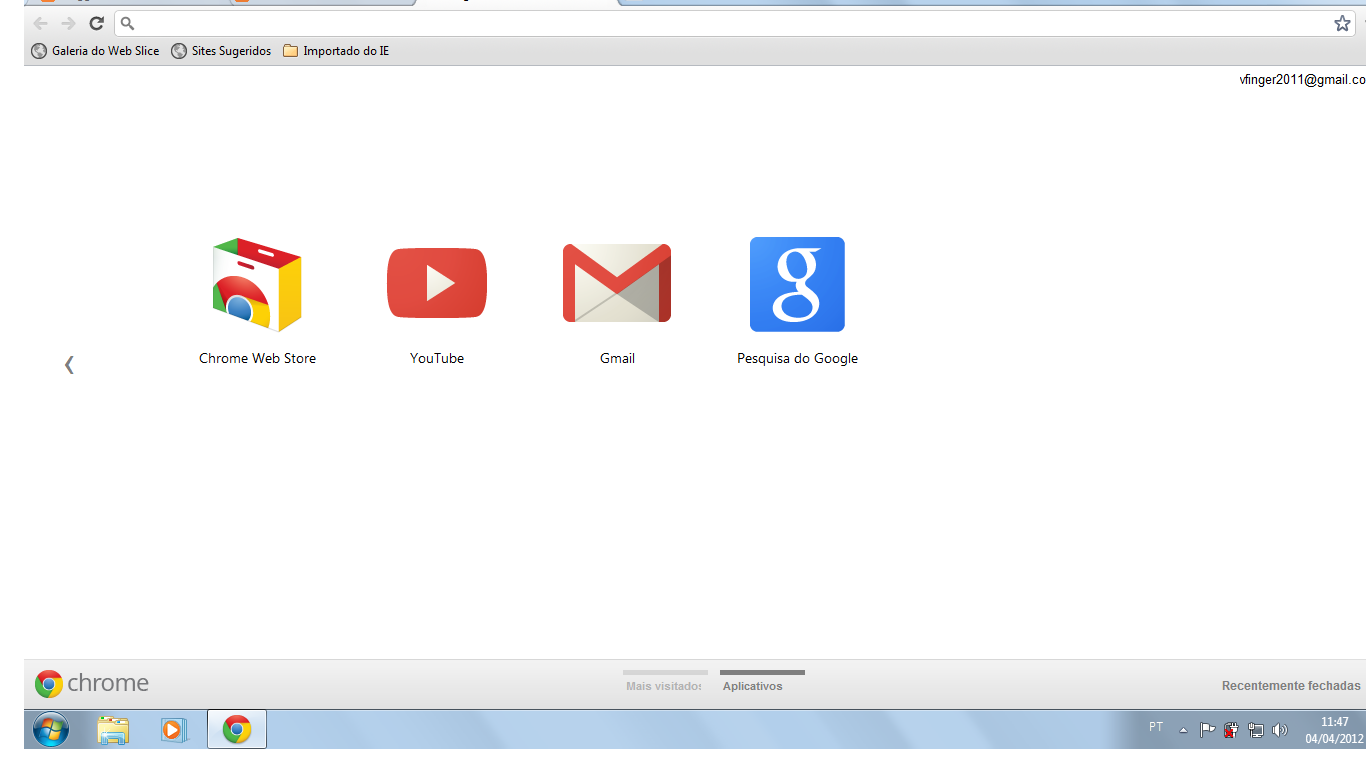
Task: Go back with the back arrow
Action: pyautogui.click(x=40, y=23)
